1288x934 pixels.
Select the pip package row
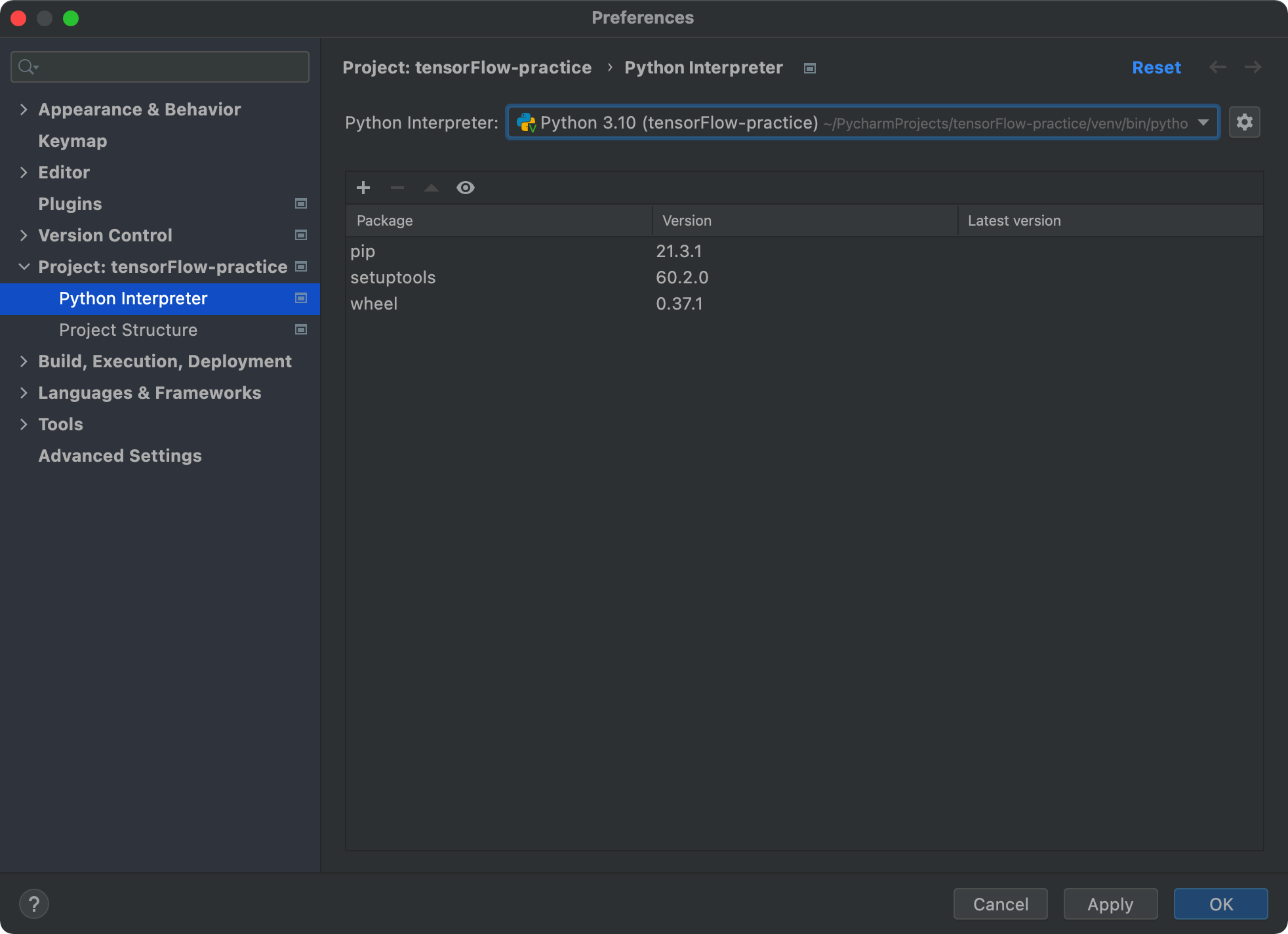click(500, 250)
